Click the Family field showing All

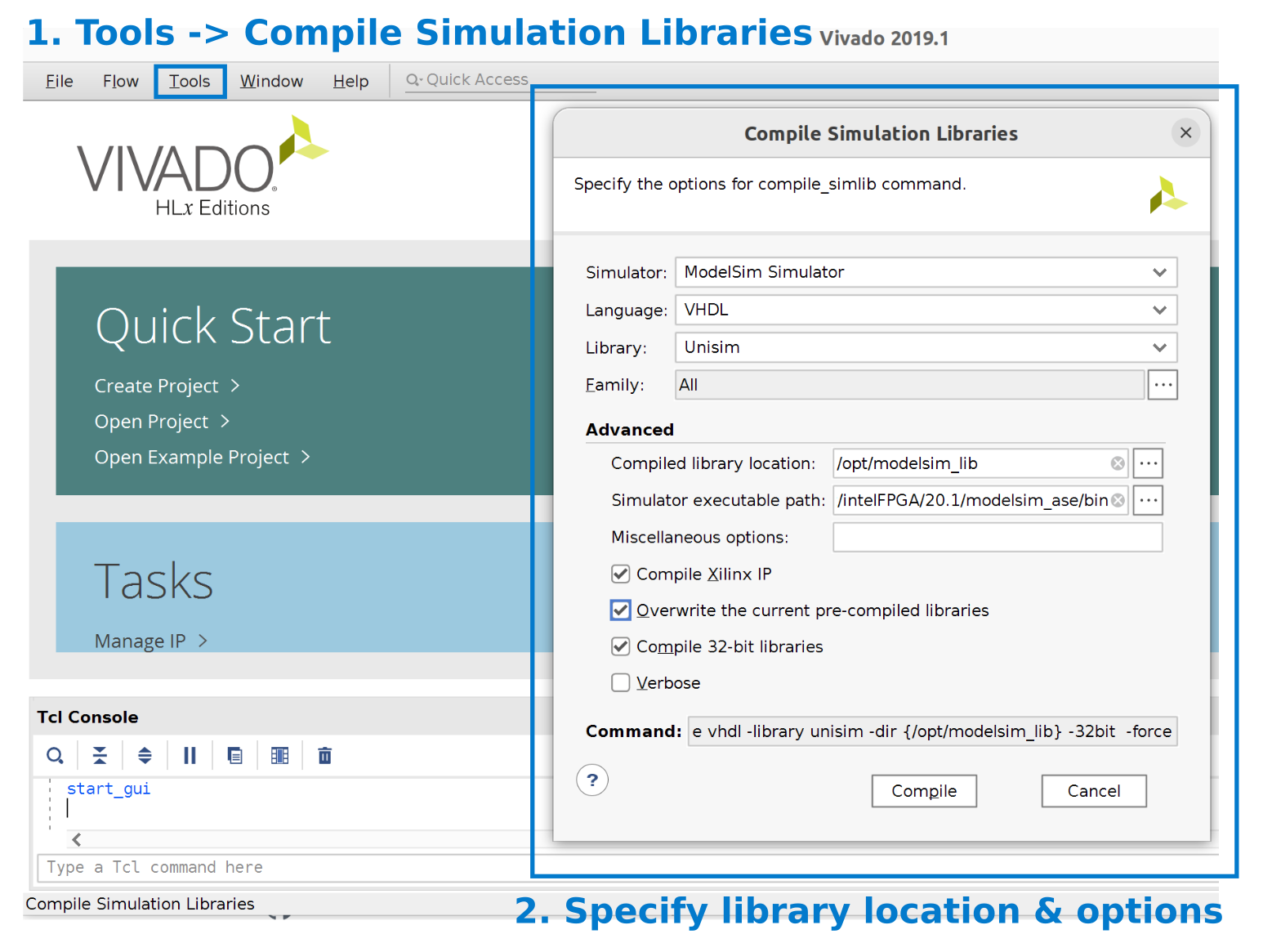pos(909,385)
